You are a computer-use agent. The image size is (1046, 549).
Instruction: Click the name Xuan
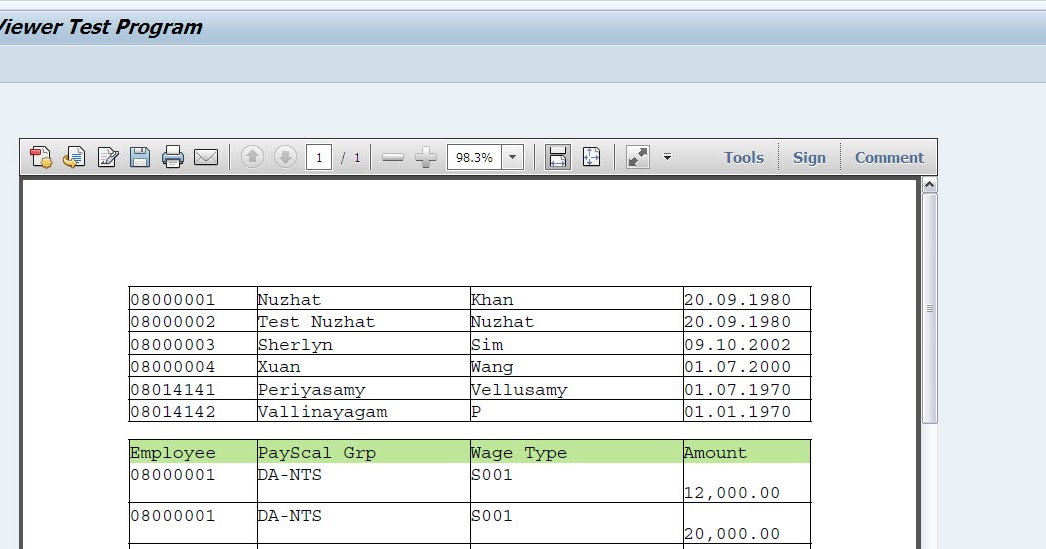tap(279, 366)
